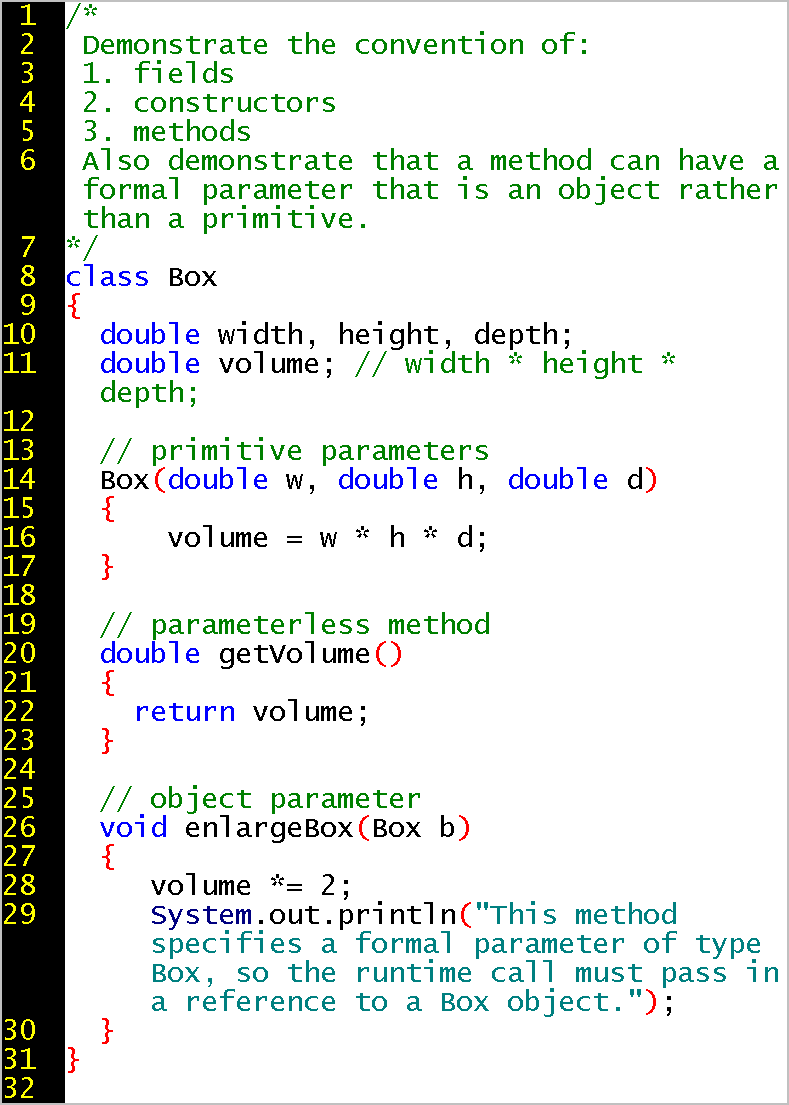This screenshot has width=789, height=1105.
Task: Click the comment "// parameterless method"
Action: pyautogui.click(x=294, y=625)
